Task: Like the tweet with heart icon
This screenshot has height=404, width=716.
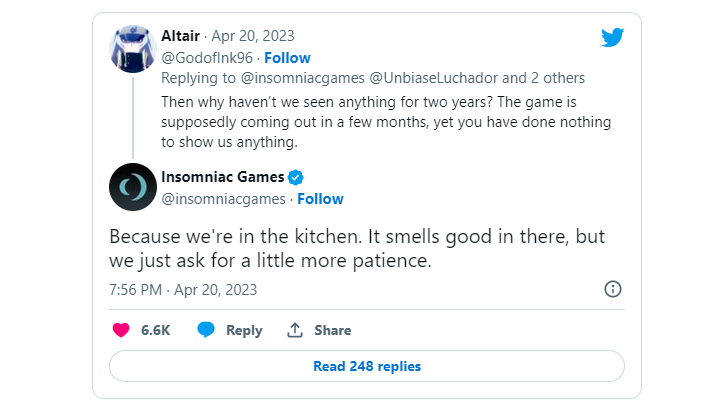Action: pyautogui.click(x=121, y=330)
